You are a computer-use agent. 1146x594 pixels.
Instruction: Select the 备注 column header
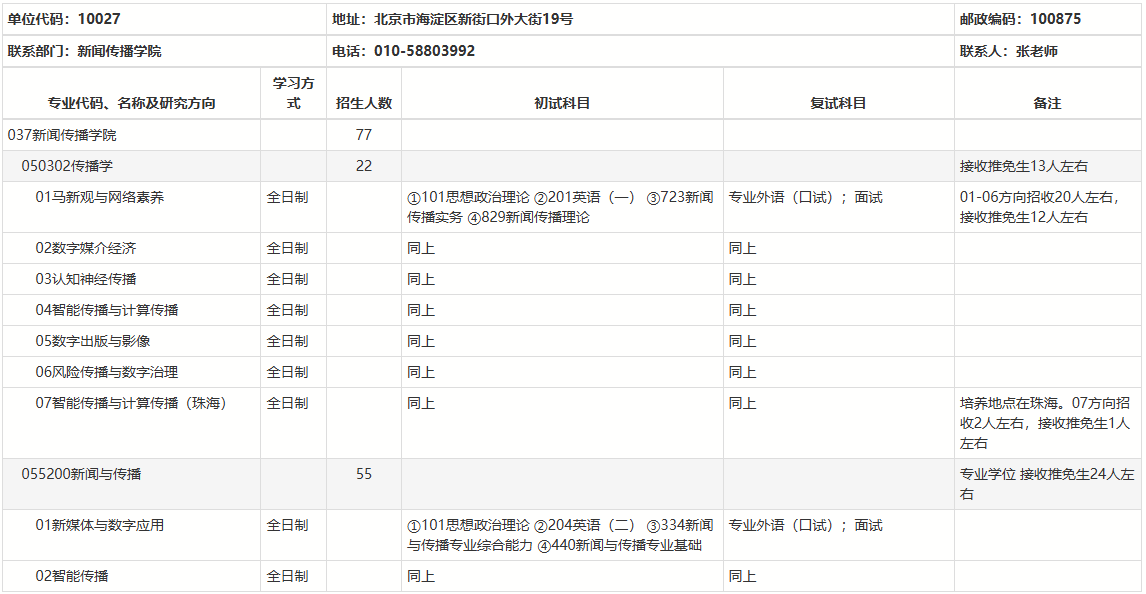click(1047, 103)
